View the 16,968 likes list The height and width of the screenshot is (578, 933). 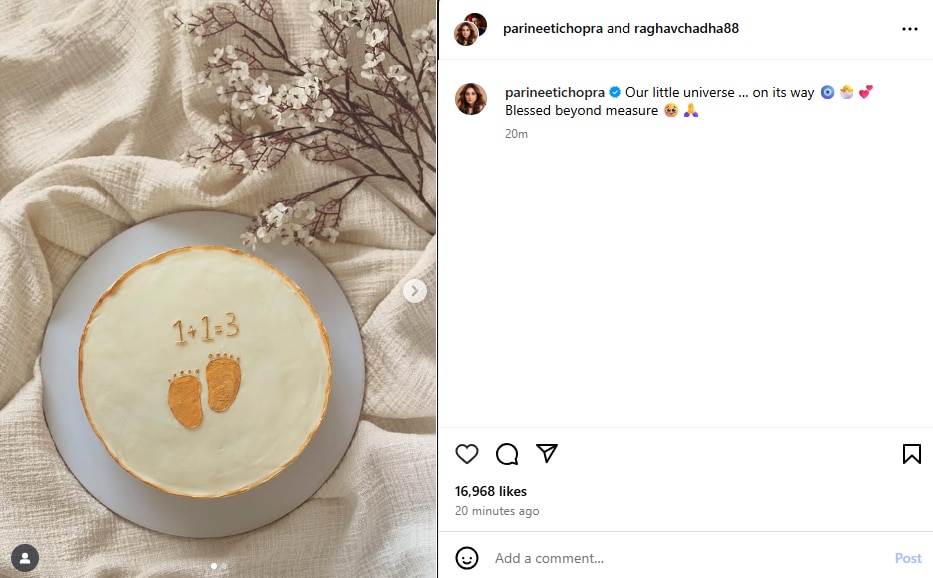pyautogui.click(x=491, y=491)
